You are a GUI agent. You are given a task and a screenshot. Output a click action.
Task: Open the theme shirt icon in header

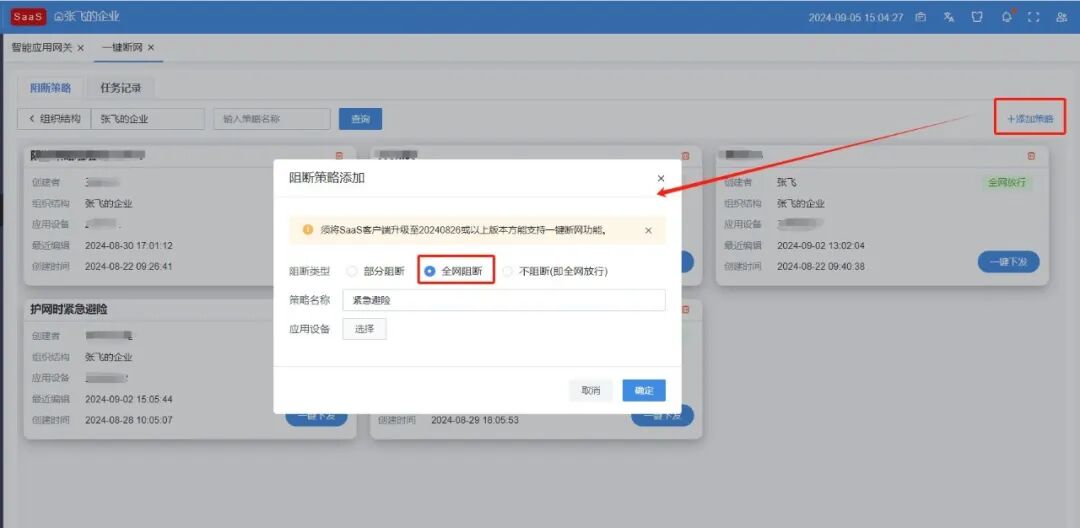pos(977,17)
